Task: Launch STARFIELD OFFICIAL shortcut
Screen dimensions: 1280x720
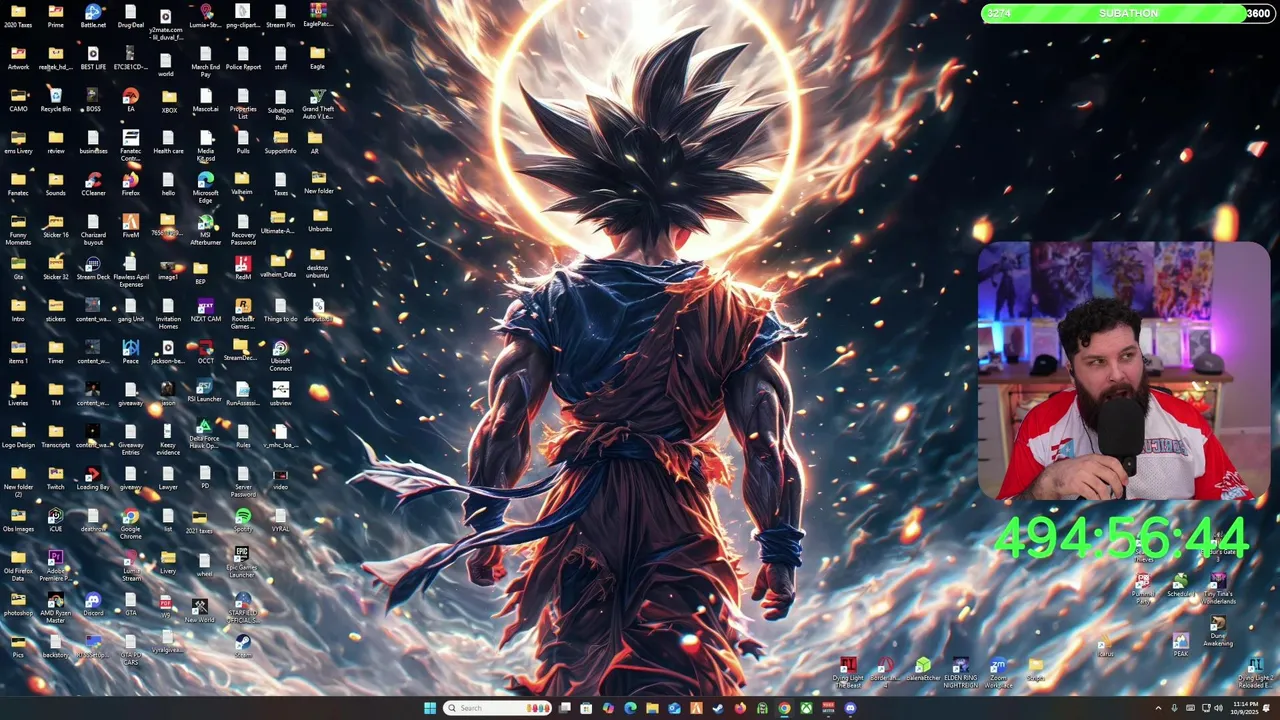Action: (x=243, y=608)
